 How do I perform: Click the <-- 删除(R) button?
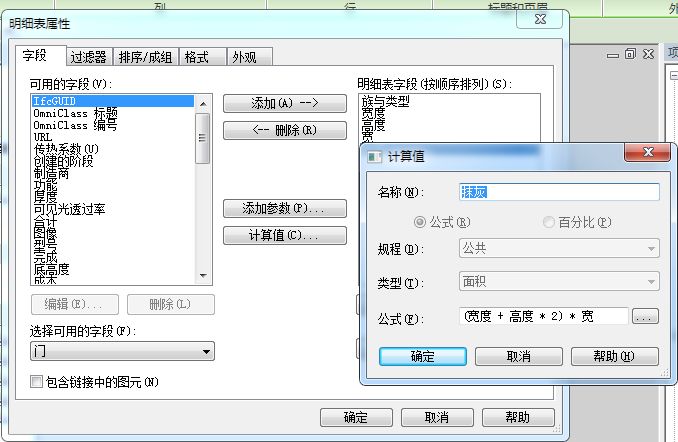[285, 130]
